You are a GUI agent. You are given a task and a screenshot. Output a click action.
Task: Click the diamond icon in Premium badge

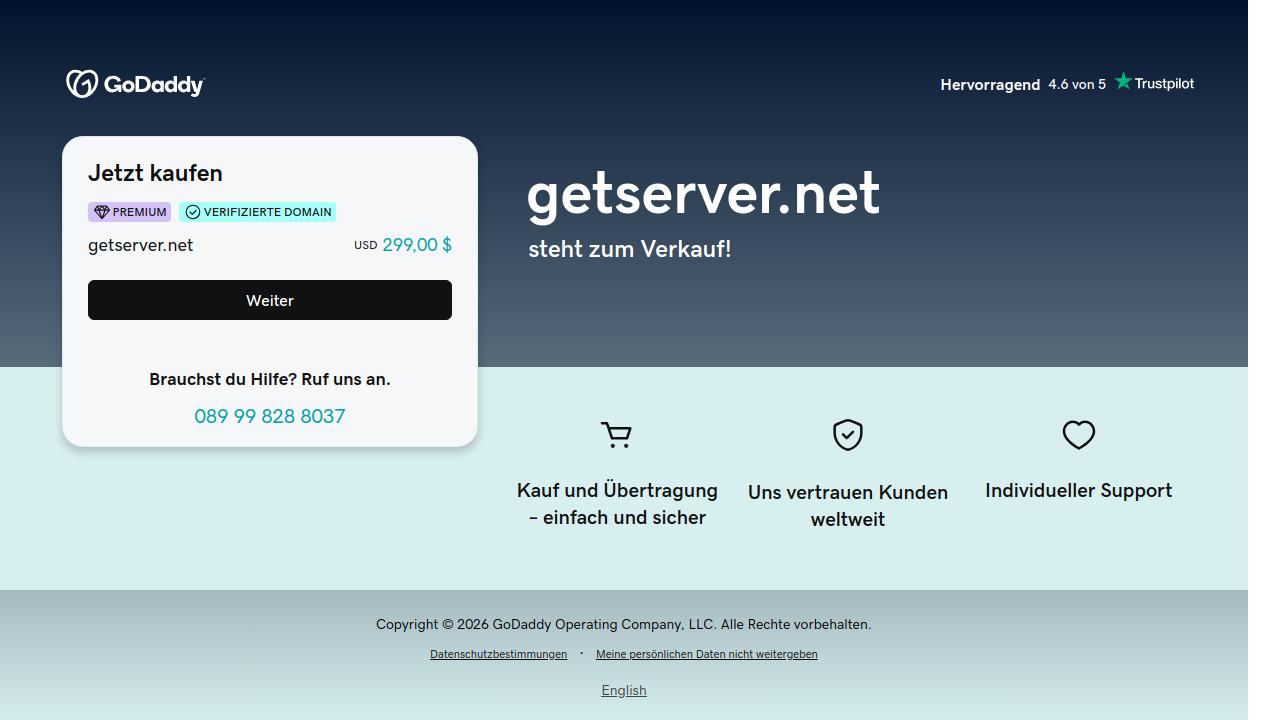click(x=101, y=212)
